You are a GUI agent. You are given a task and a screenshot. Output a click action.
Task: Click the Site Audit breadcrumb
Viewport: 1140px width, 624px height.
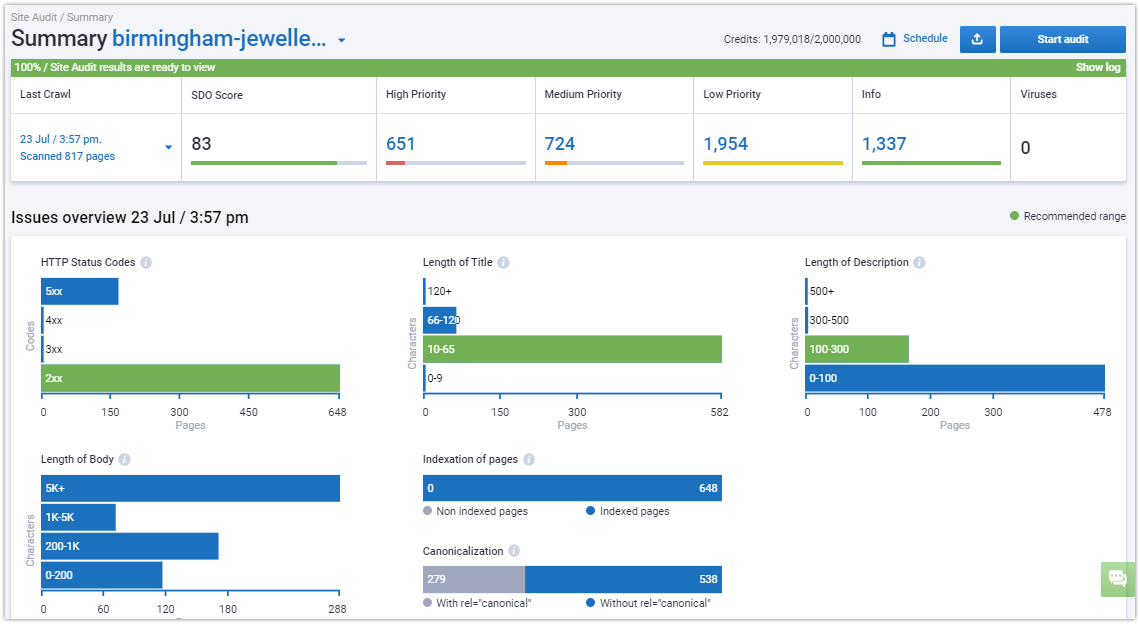(36, 17)
